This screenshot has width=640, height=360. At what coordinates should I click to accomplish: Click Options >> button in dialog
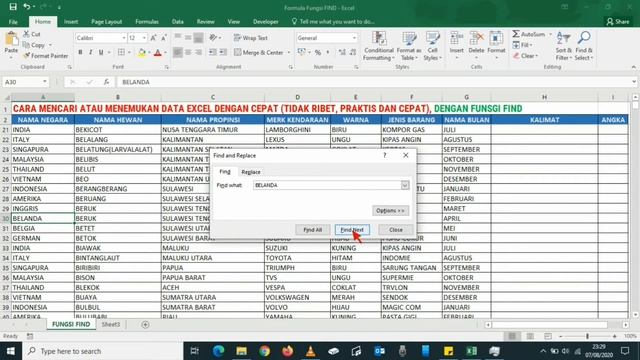click(390, 211)
